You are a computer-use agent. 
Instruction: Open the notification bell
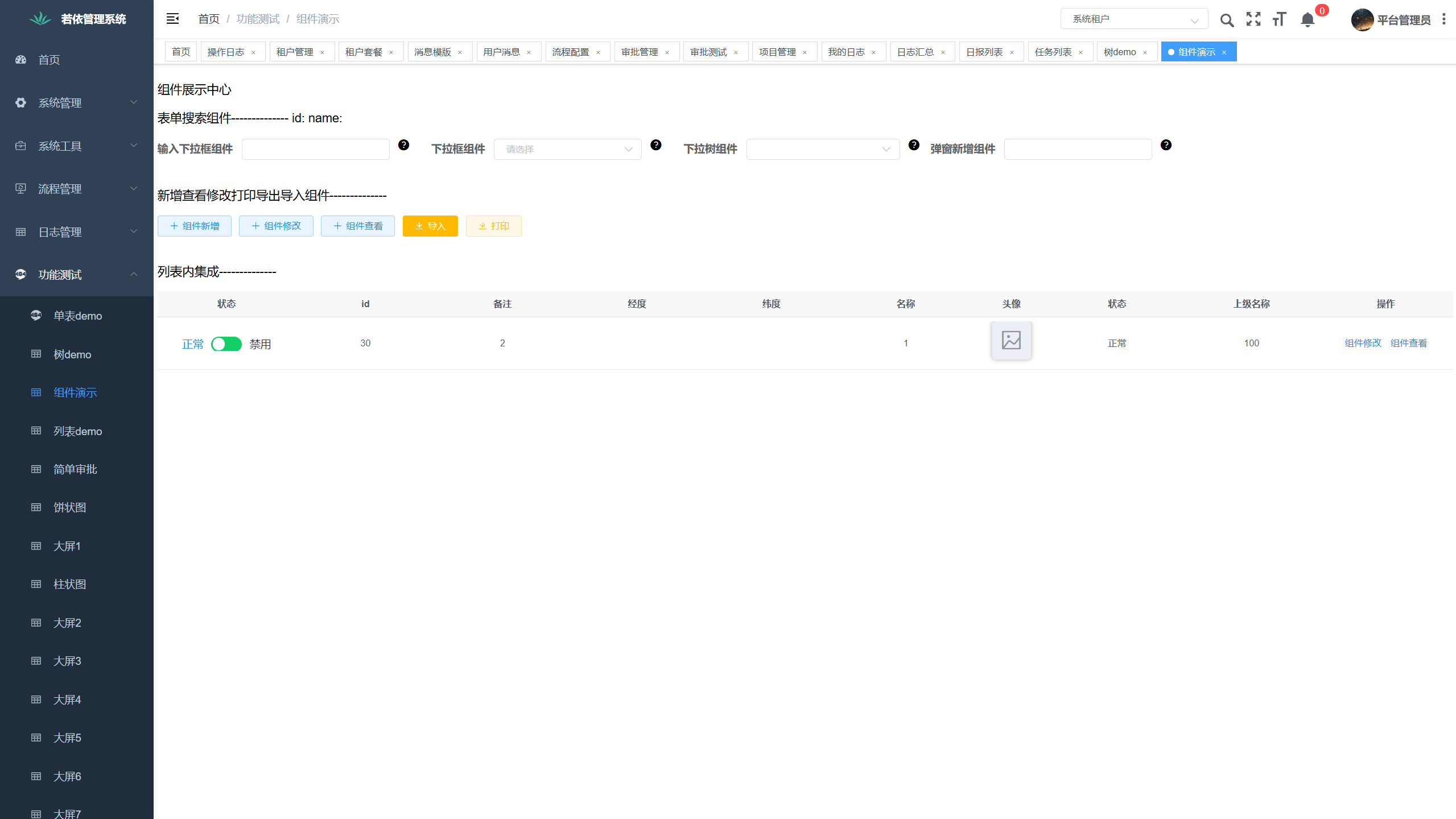[1307, 20]
